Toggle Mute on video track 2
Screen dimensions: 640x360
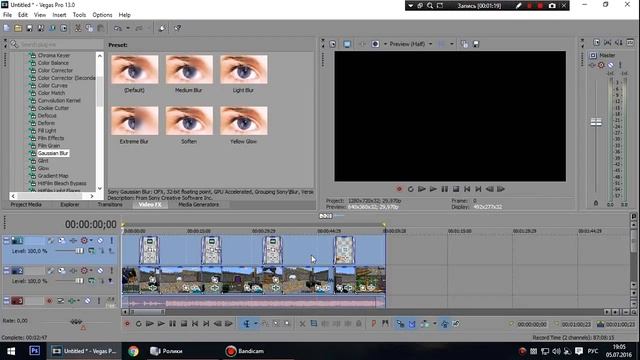pyautogui.click(x=100, y=271)
